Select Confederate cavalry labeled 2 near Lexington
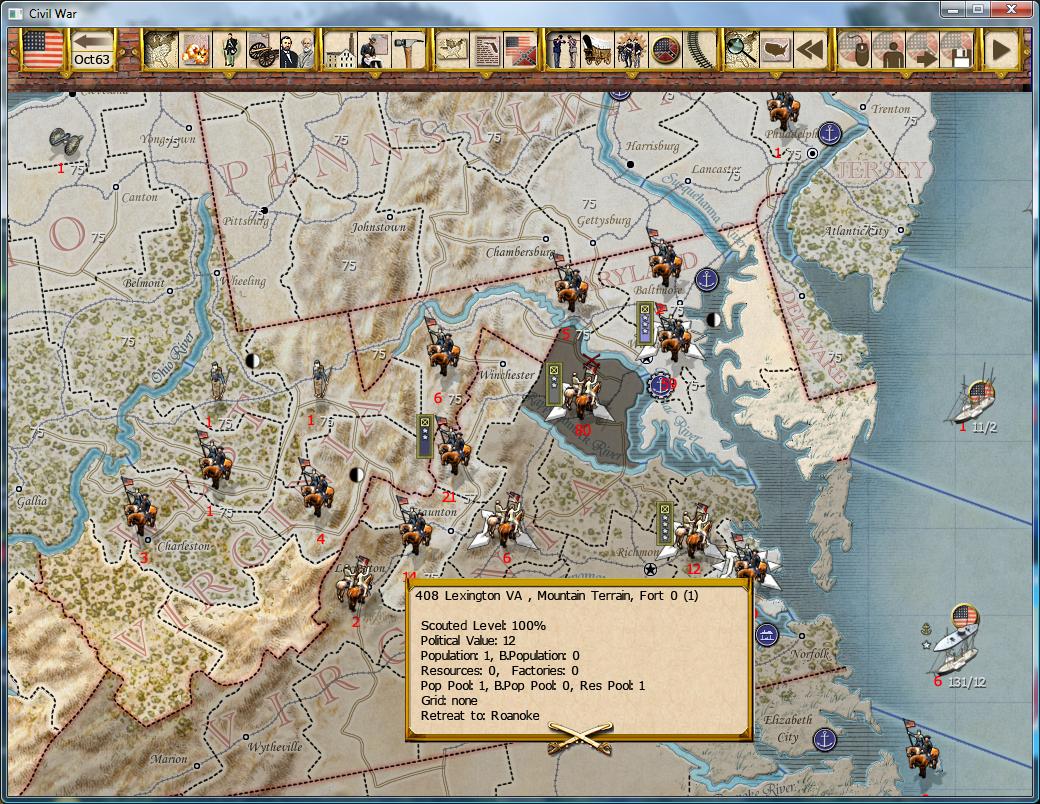The width and height of the screenshot is (1040, 804). click(356, 584)
